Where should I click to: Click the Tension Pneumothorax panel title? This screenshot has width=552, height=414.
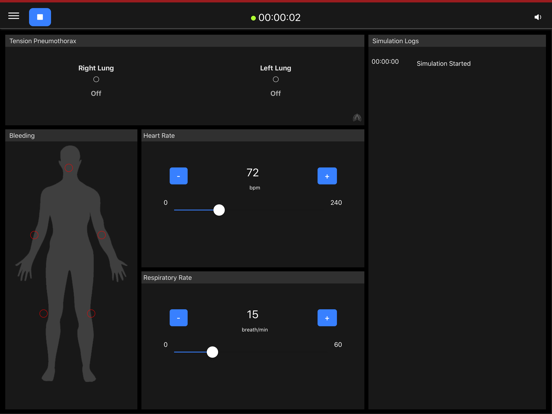(x=43, y=41)
